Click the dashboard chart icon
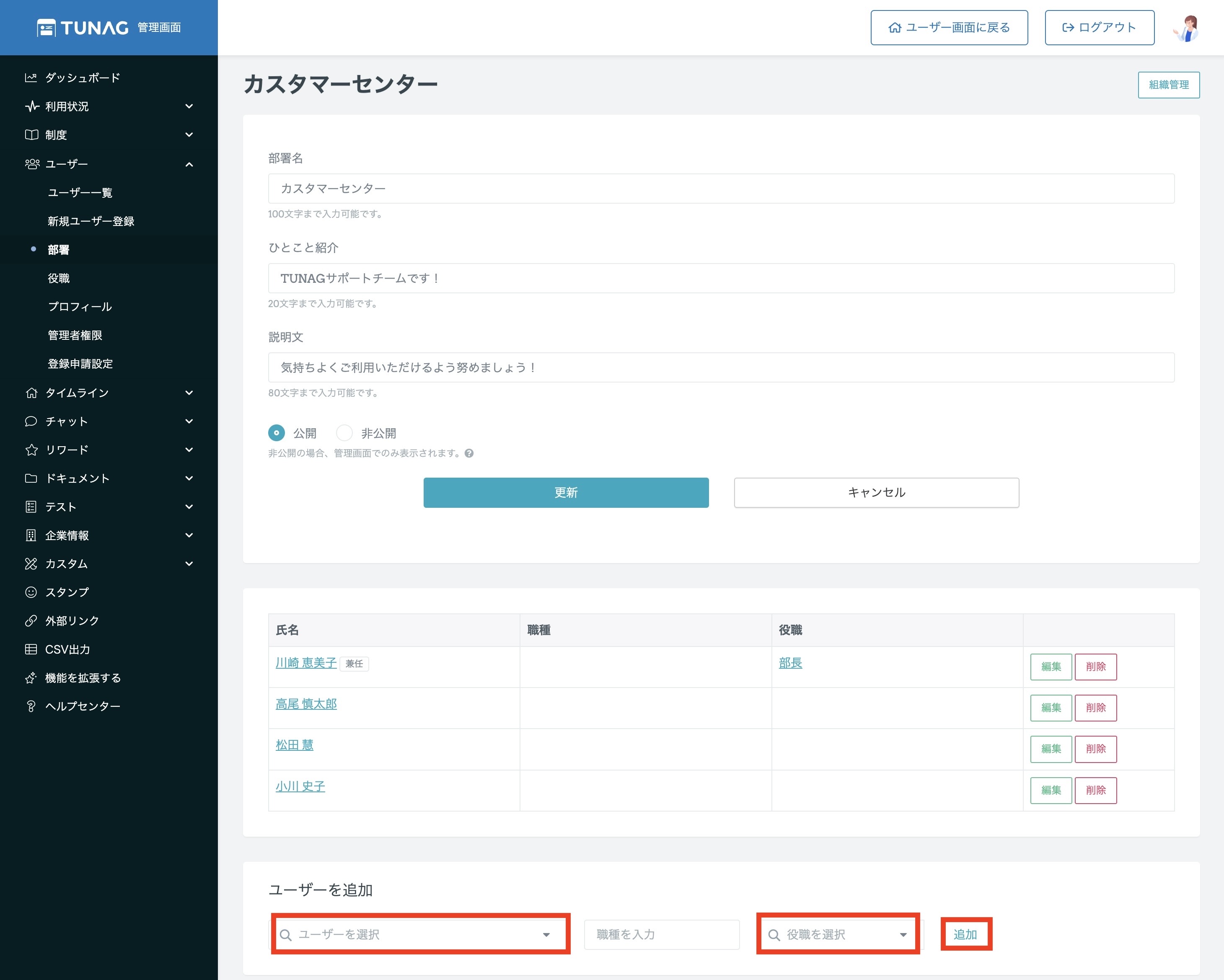Screen dimensions: 1224x980 coord(31,78)
